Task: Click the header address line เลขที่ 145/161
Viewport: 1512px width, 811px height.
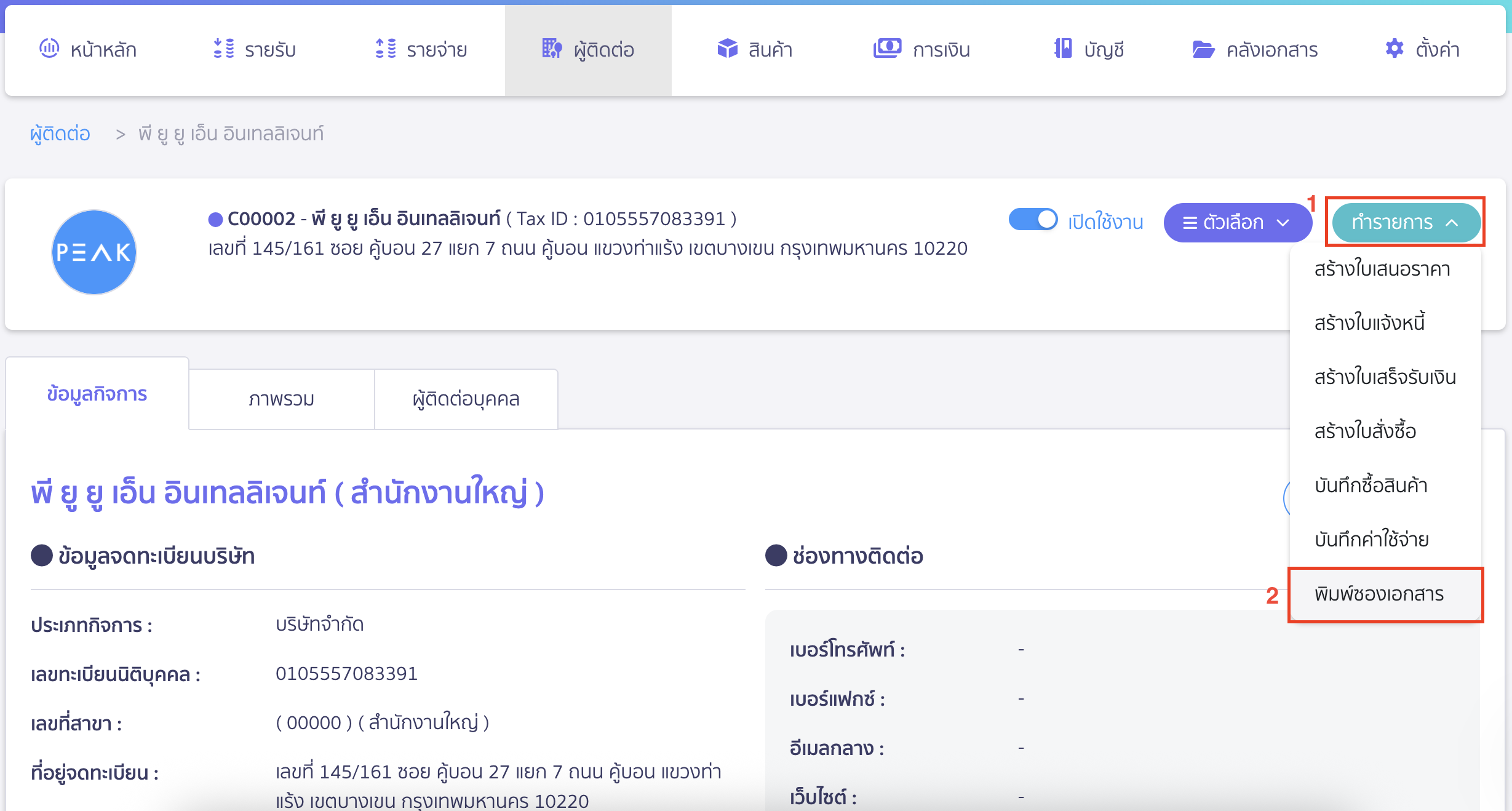Action: click(588, 248)
